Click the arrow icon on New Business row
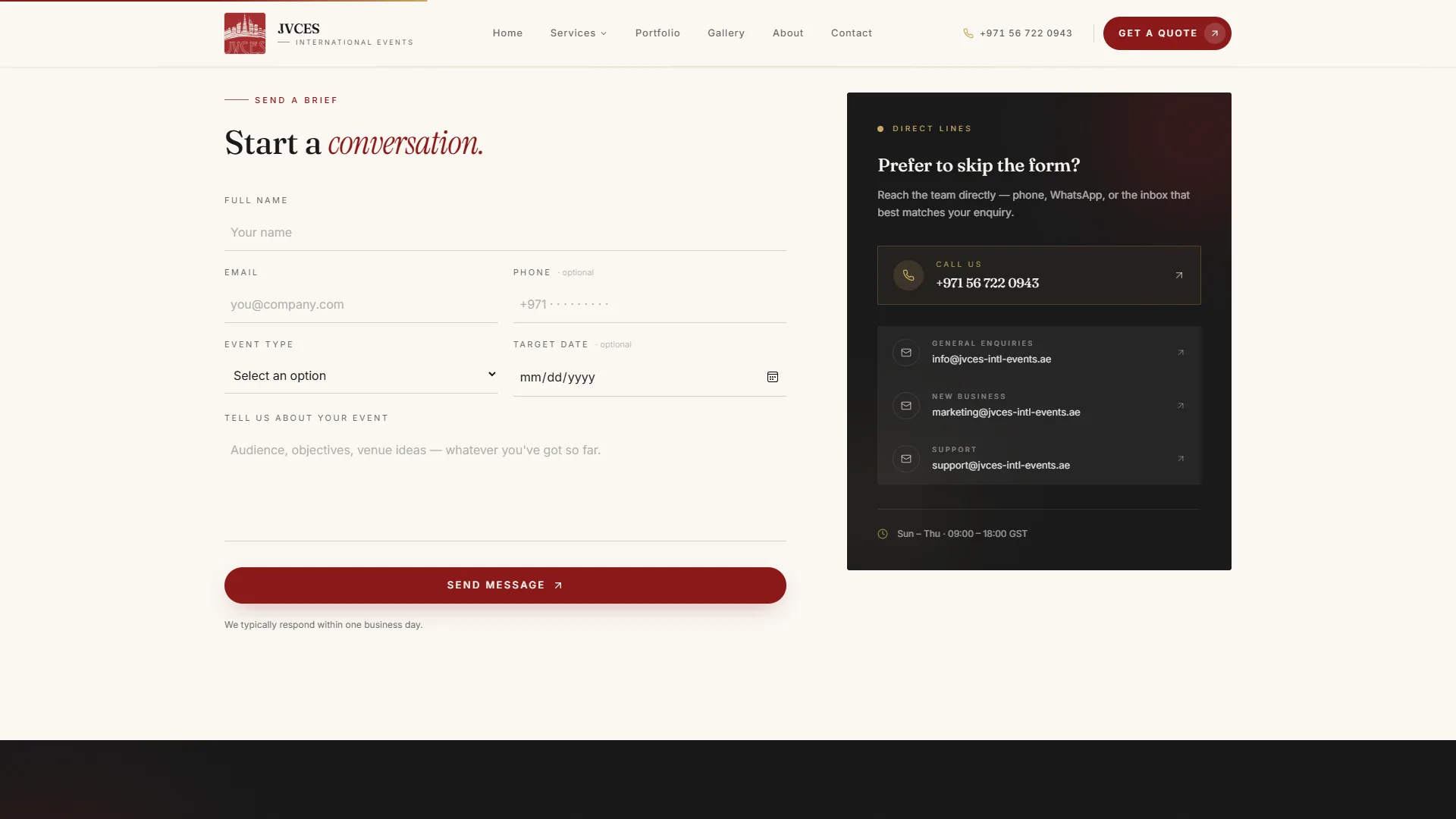1456x819 pixels. coord(1181,406)
